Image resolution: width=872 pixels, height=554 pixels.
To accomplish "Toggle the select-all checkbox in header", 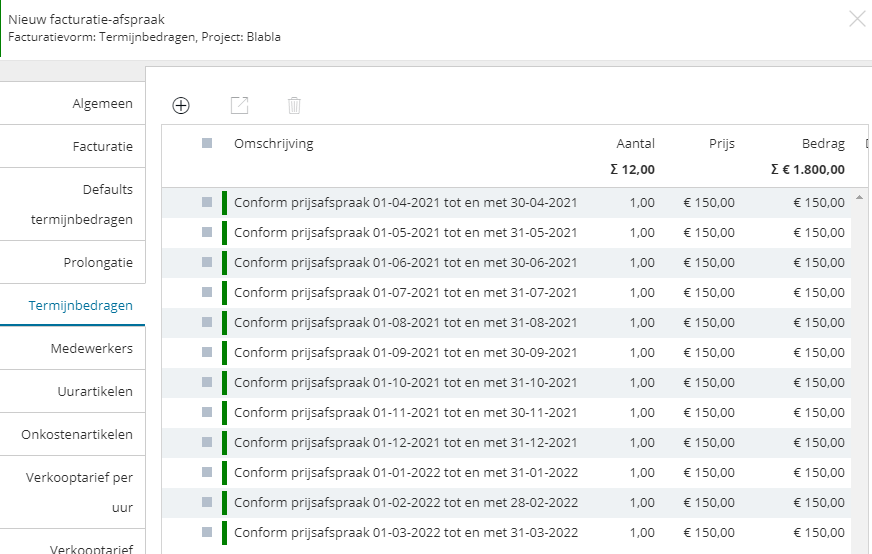I will click(x=207, y=144).
